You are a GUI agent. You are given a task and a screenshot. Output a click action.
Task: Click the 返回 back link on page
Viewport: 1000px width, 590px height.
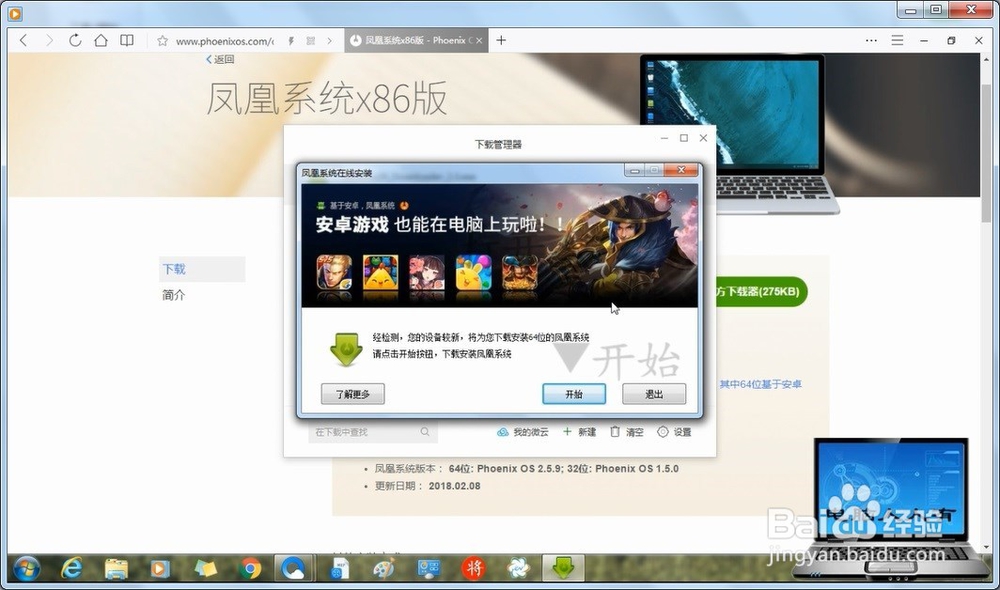coord(220,59)
